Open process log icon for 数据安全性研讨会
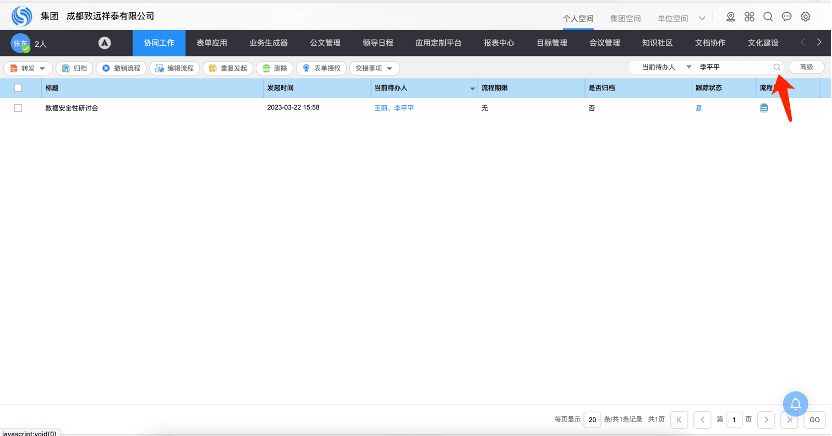The image size is (832, 436). click(x=764, y=108)
